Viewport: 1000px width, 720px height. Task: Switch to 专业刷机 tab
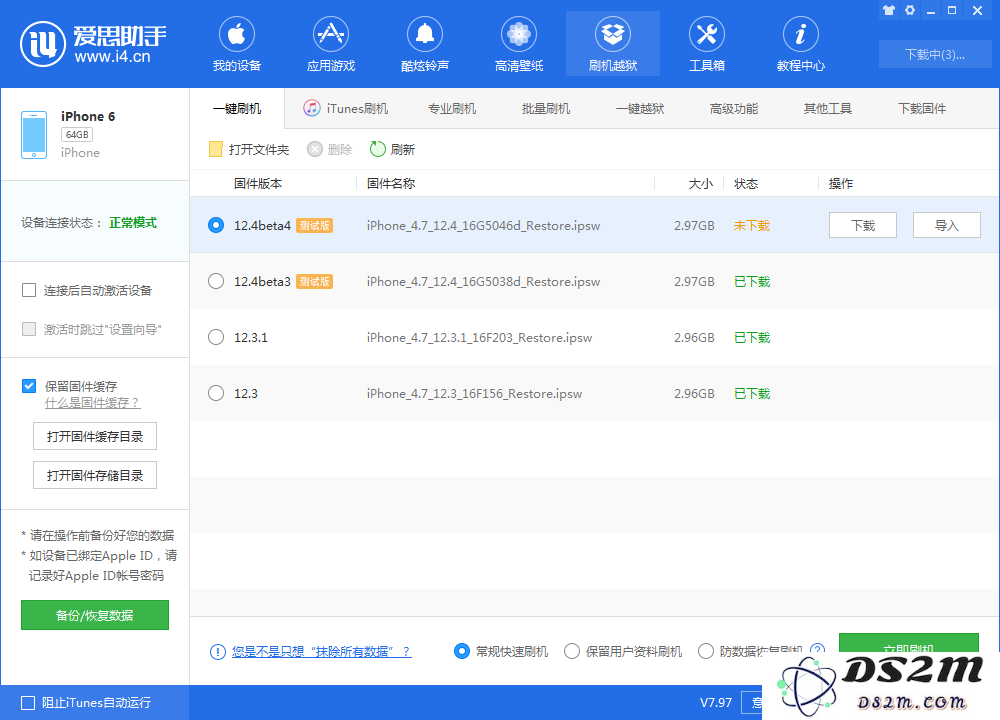452,108
